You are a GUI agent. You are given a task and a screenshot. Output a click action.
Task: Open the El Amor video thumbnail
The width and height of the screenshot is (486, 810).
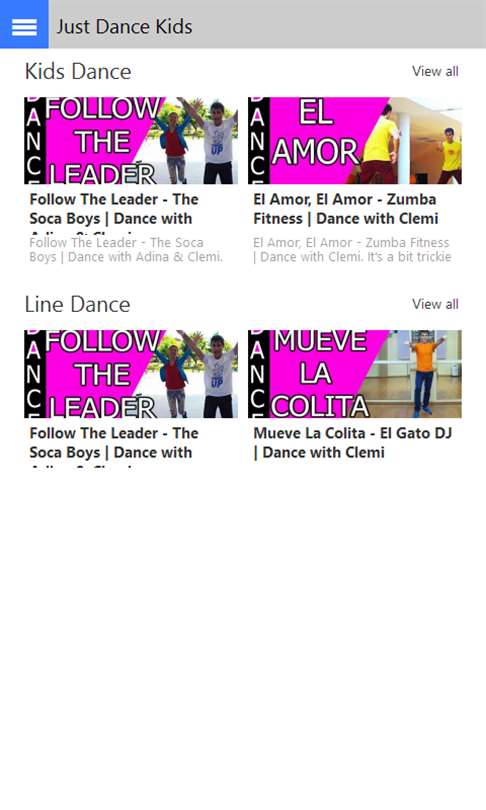coord(355,141)
